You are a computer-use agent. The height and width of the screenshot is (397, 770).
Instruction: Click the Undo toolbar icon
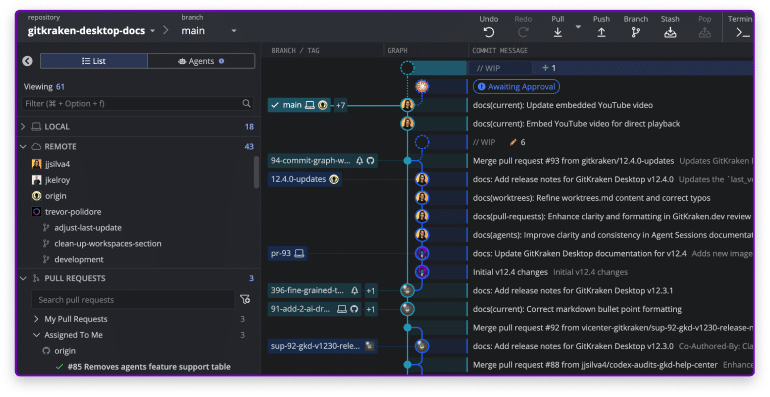(x=489, y=32)
